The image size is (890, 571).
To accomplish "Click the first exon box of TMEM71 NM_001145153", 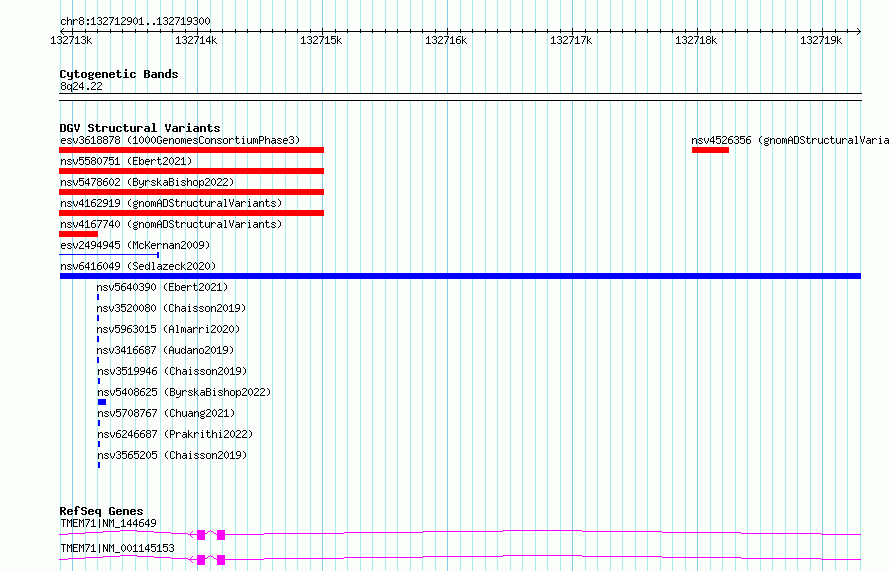I will click(x=201, y=560).
